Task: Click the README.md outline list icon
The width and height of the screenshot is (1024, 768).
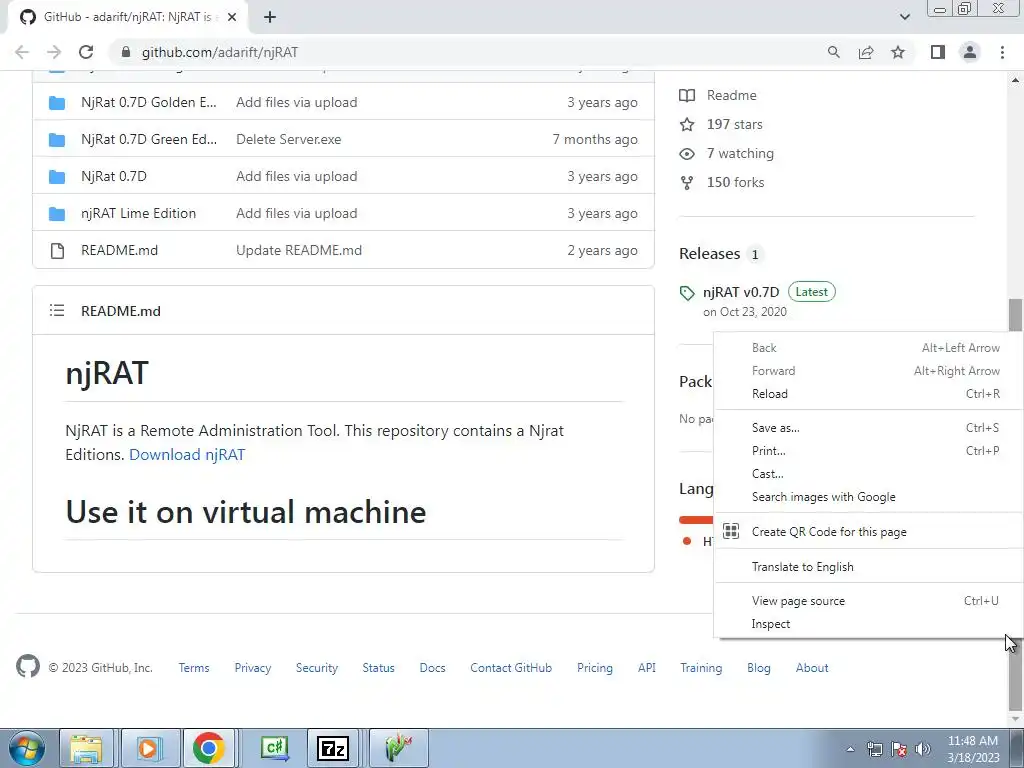Action: click(x=57, y=311)
